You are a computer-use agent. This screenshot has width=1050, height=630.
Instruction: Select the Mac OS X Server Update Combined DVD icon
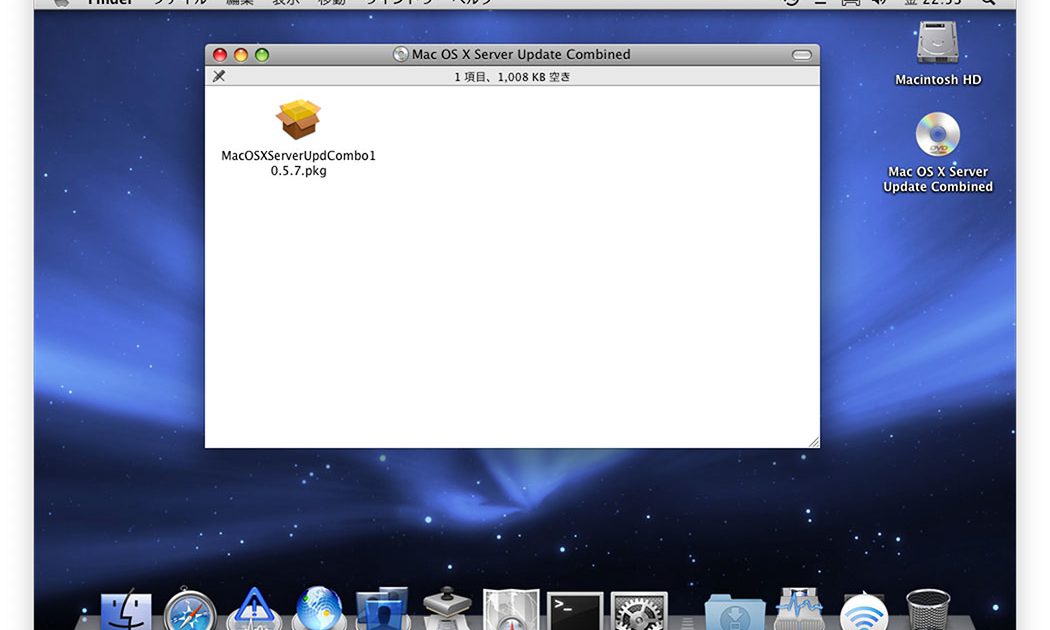(938, 134)
